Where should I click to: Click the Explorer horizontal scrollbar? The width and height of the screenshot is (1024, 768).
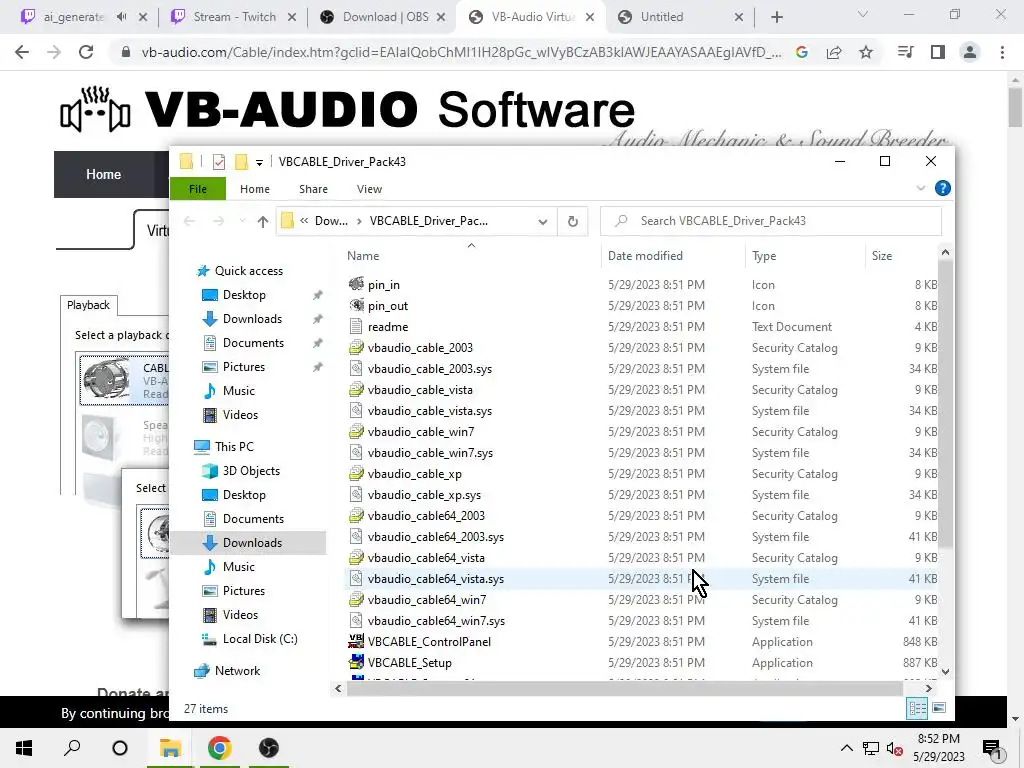(625, 688)
